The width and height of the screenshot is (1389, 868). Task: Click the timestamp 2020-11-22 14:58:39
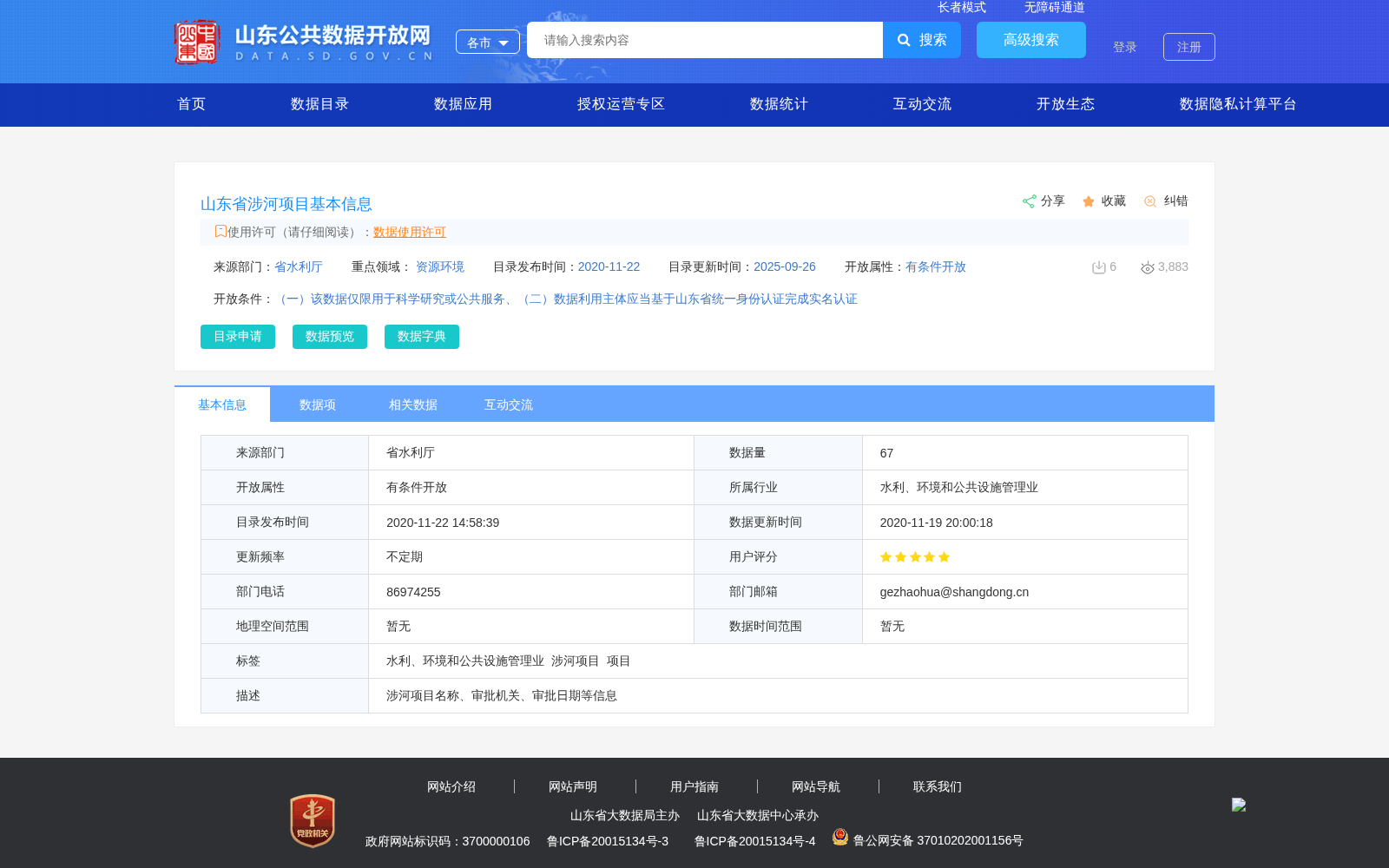[x=443, y=523]
